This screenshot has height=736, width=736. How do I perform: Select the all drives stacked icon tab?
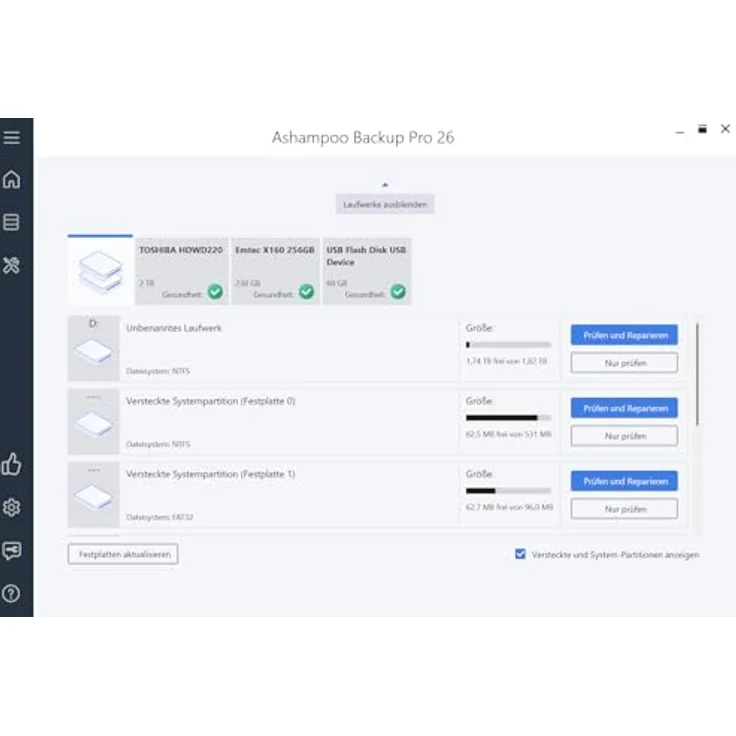[x=100, y=271]
